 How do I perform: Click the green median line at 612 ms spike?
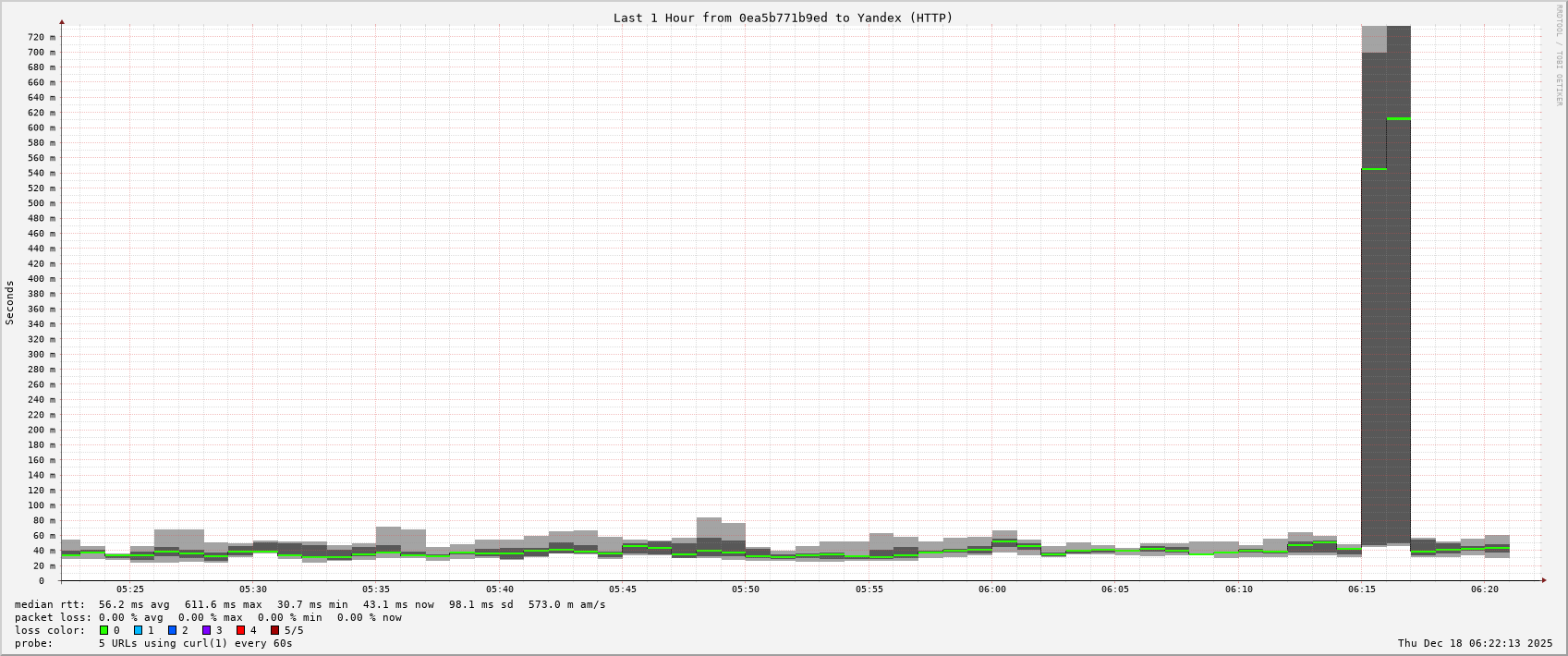click(x=1398, y=118)
